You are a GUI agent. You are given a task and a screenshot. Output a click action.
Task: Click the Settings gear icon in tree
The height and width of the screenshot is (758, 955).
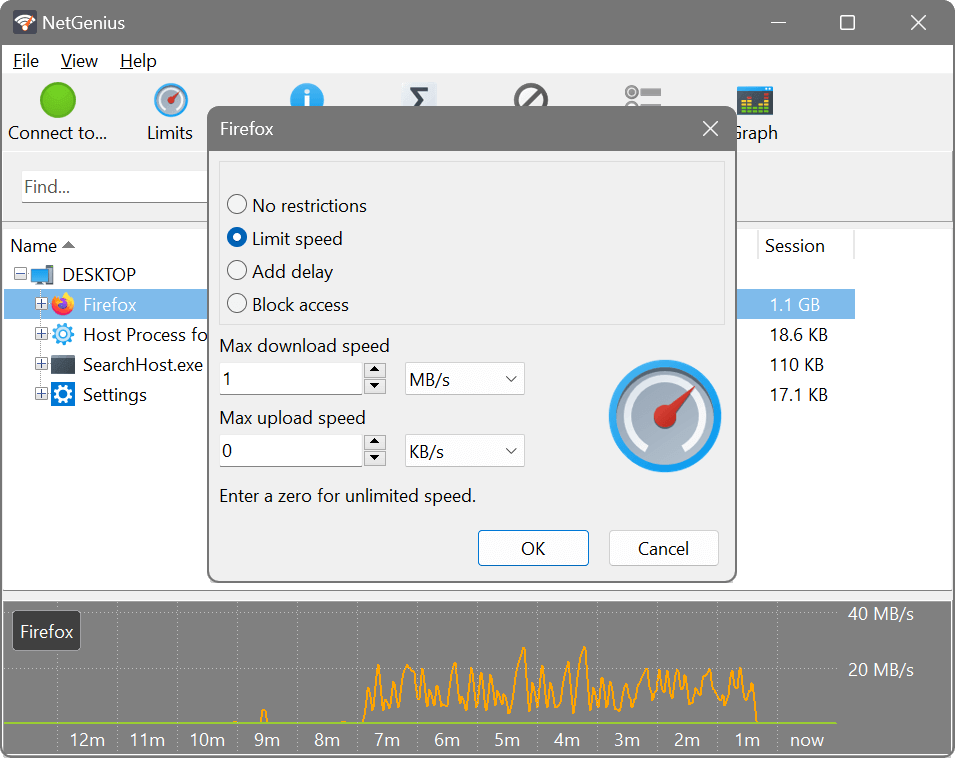(x=63, y=395)
